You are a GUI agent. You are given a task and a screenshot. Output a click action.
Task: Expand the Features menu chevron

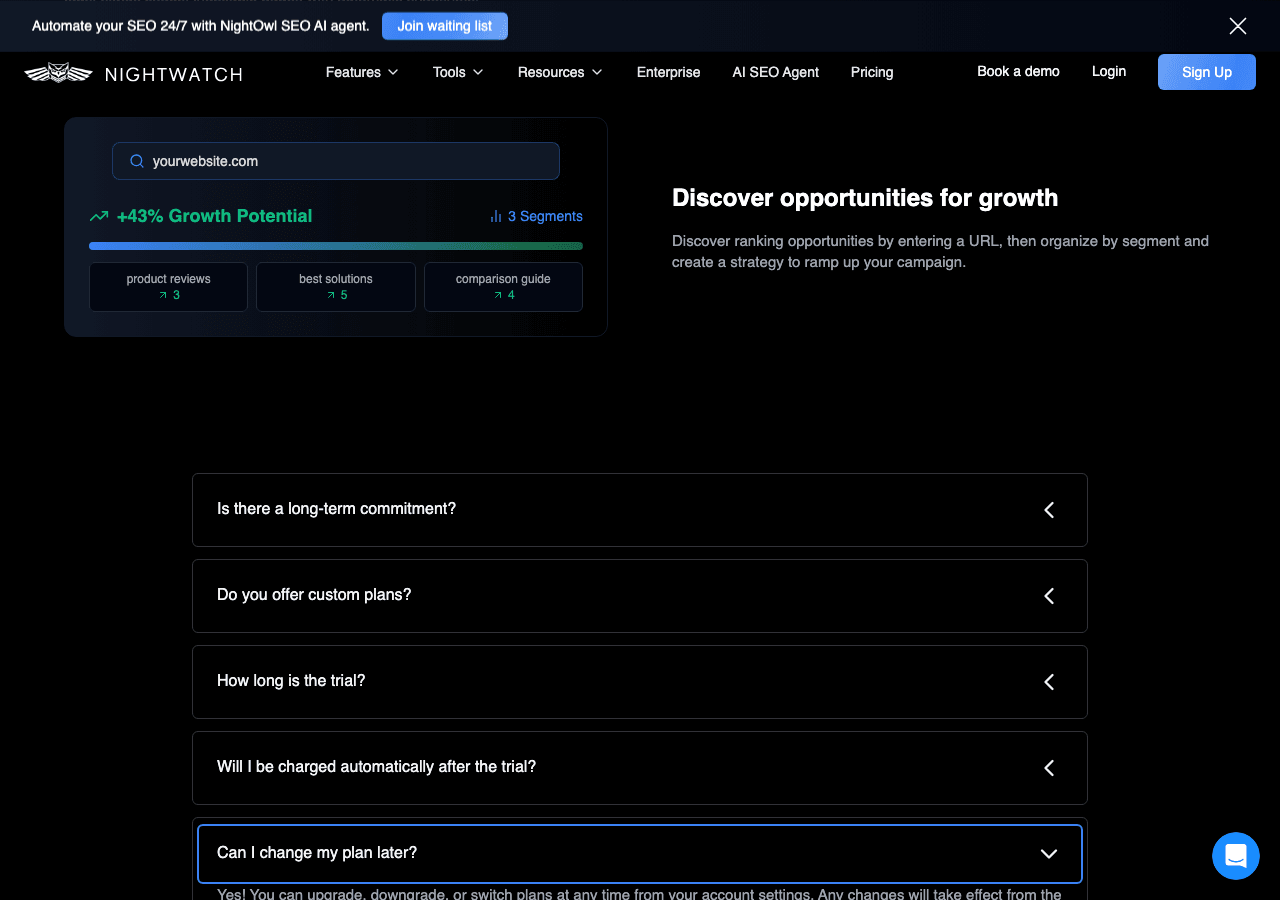point(393,72)
